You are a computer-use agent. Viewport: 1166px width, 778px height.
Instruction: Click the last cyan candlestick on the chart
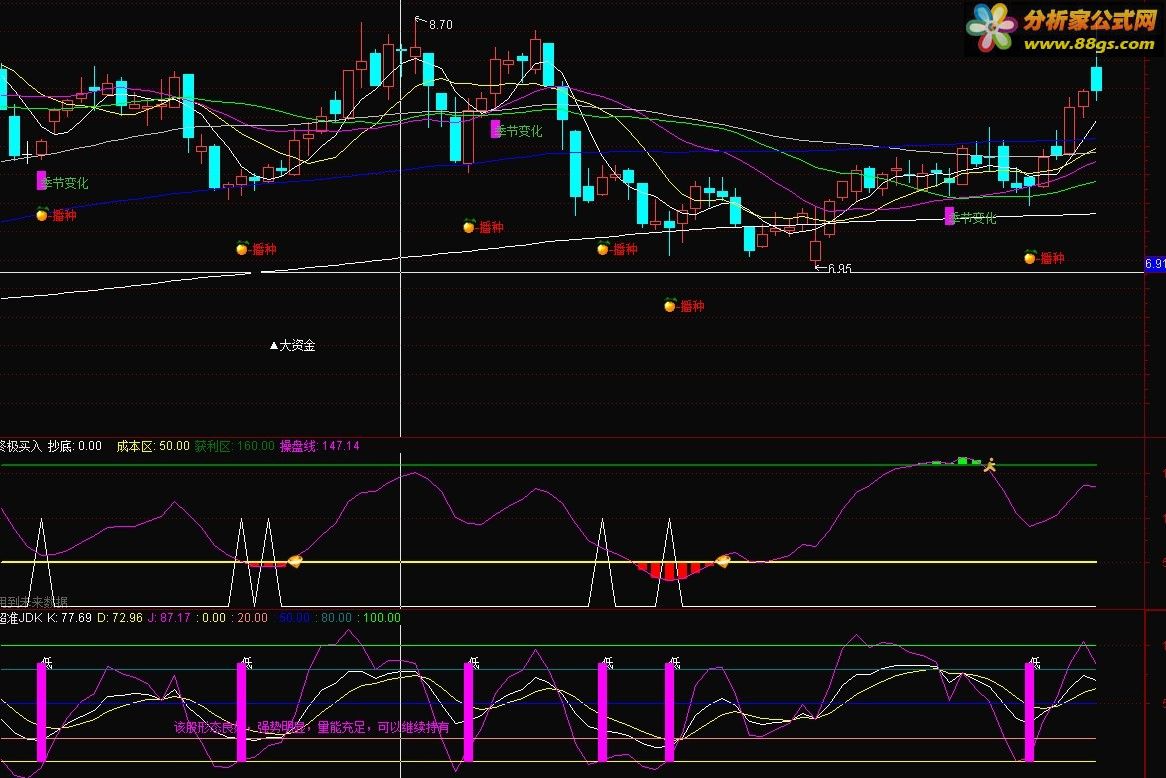tap(1096, 80)
